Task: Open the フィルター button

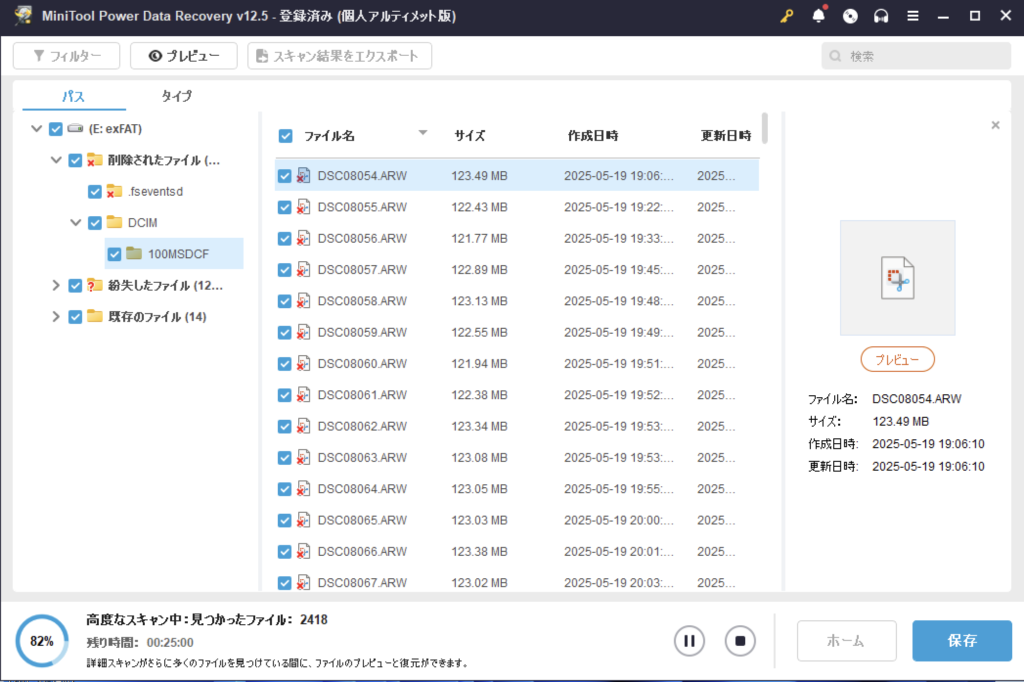Action: pos(67,56)
